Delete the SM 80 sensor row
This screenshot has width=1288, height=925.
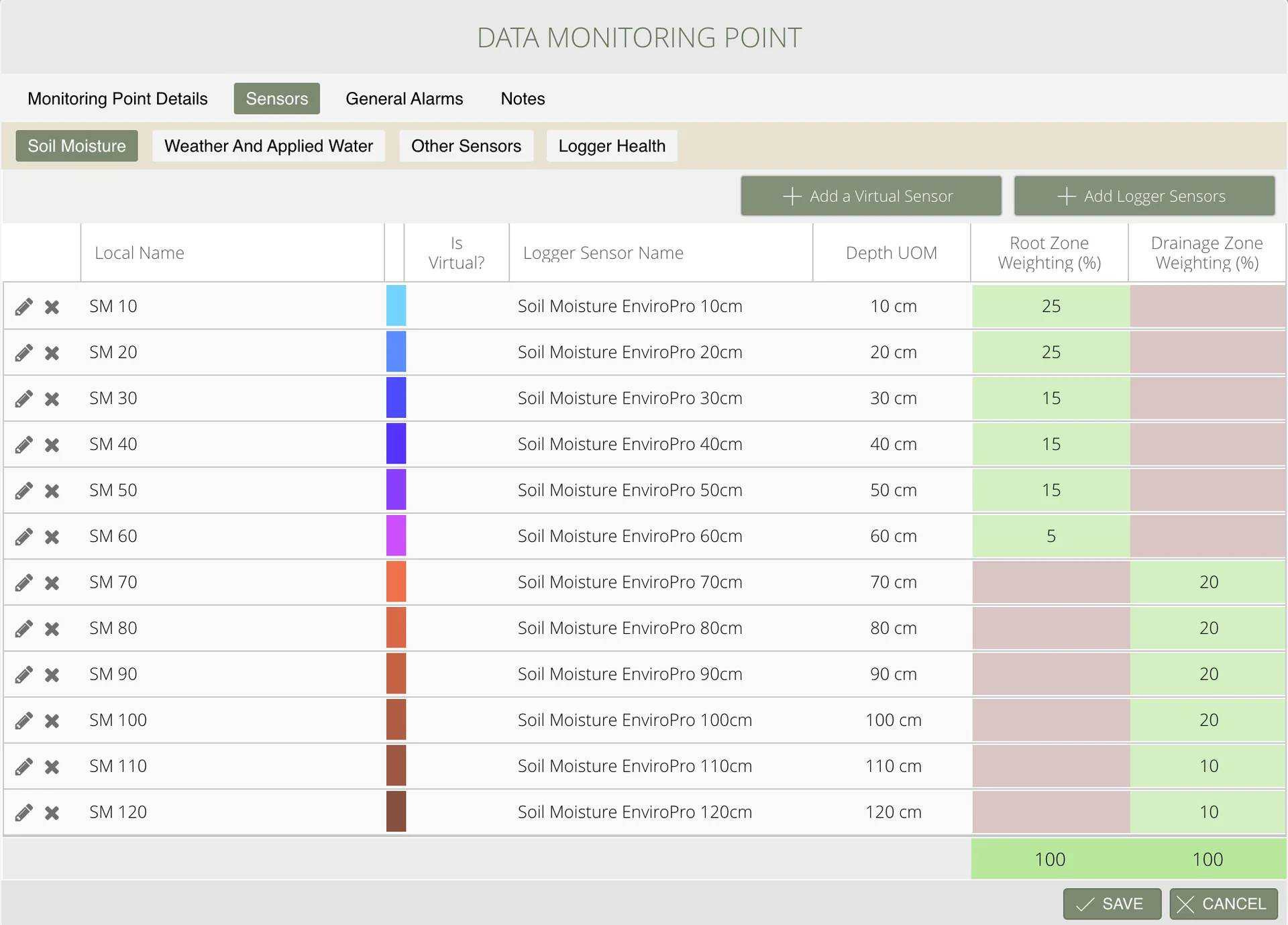point(52,629)
